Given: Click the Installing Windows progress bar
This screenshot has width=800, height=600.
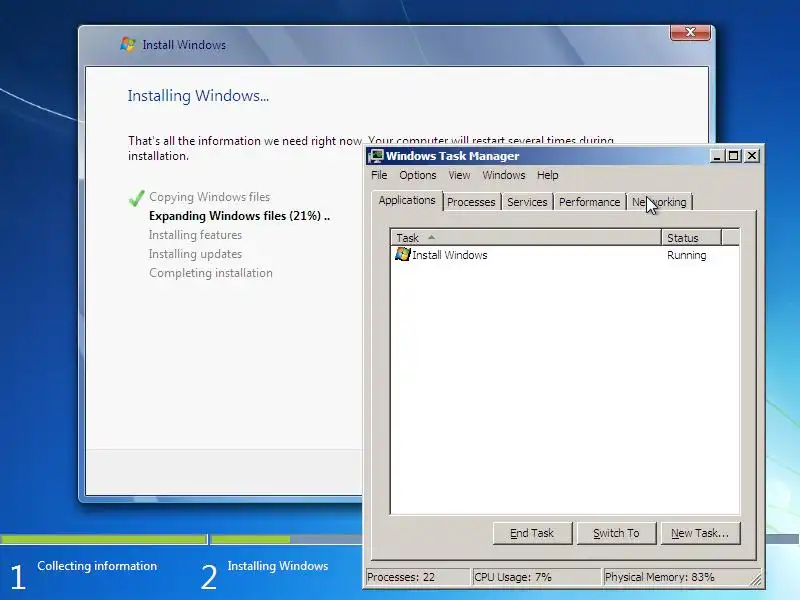Looking at the screenshot, I should [287, 539].
